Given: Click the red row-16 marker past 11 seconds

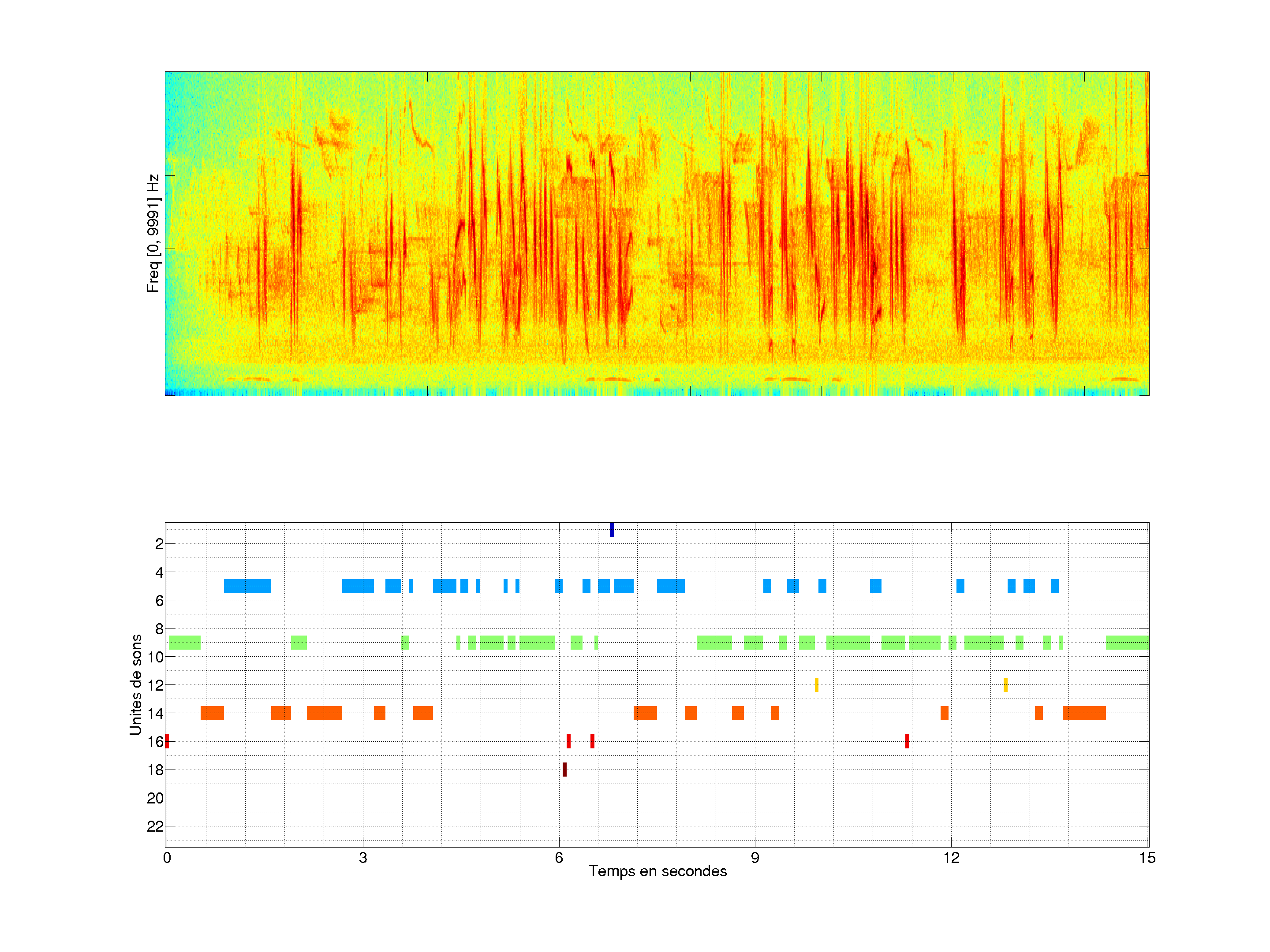Looking at the screenshot, I should (907, 741).
